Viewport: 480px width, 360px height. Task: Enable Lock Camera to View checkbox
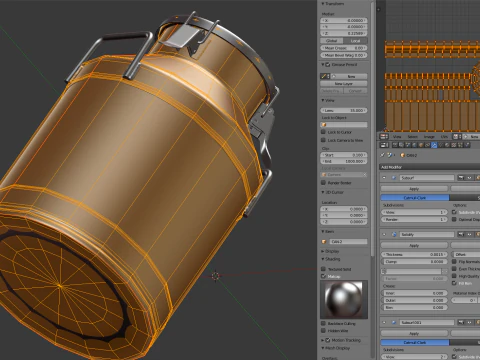coord(323,140)
